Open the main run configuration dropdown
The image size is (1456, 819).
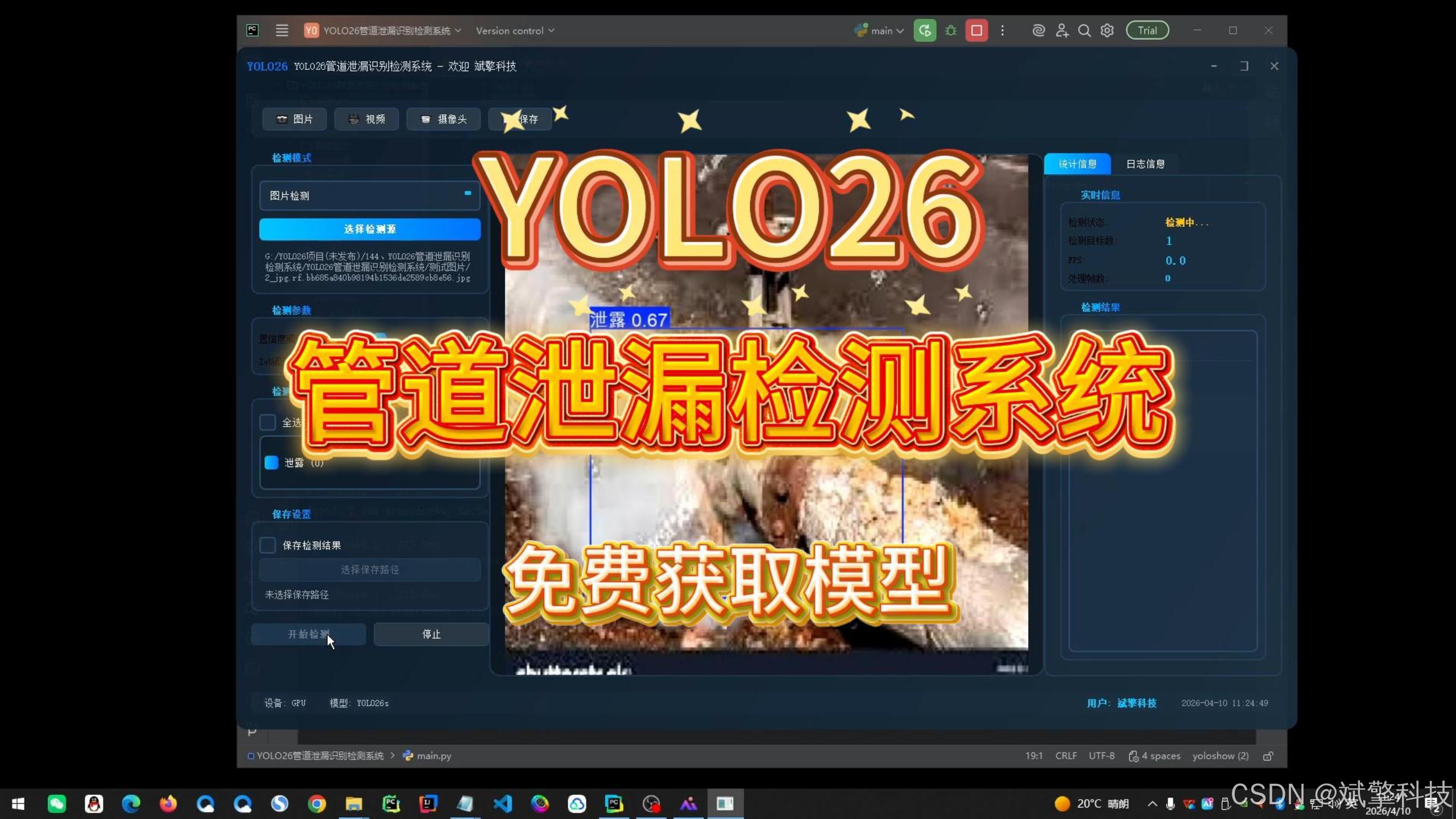879,31
